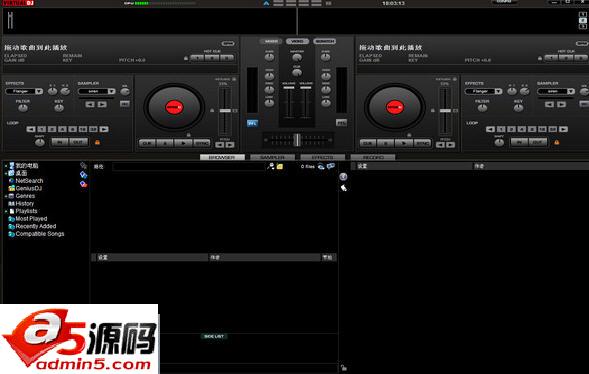Viewport: 589px width, 374px height.
Task: Open History in the folder tree
Action: tap(24, 204)
